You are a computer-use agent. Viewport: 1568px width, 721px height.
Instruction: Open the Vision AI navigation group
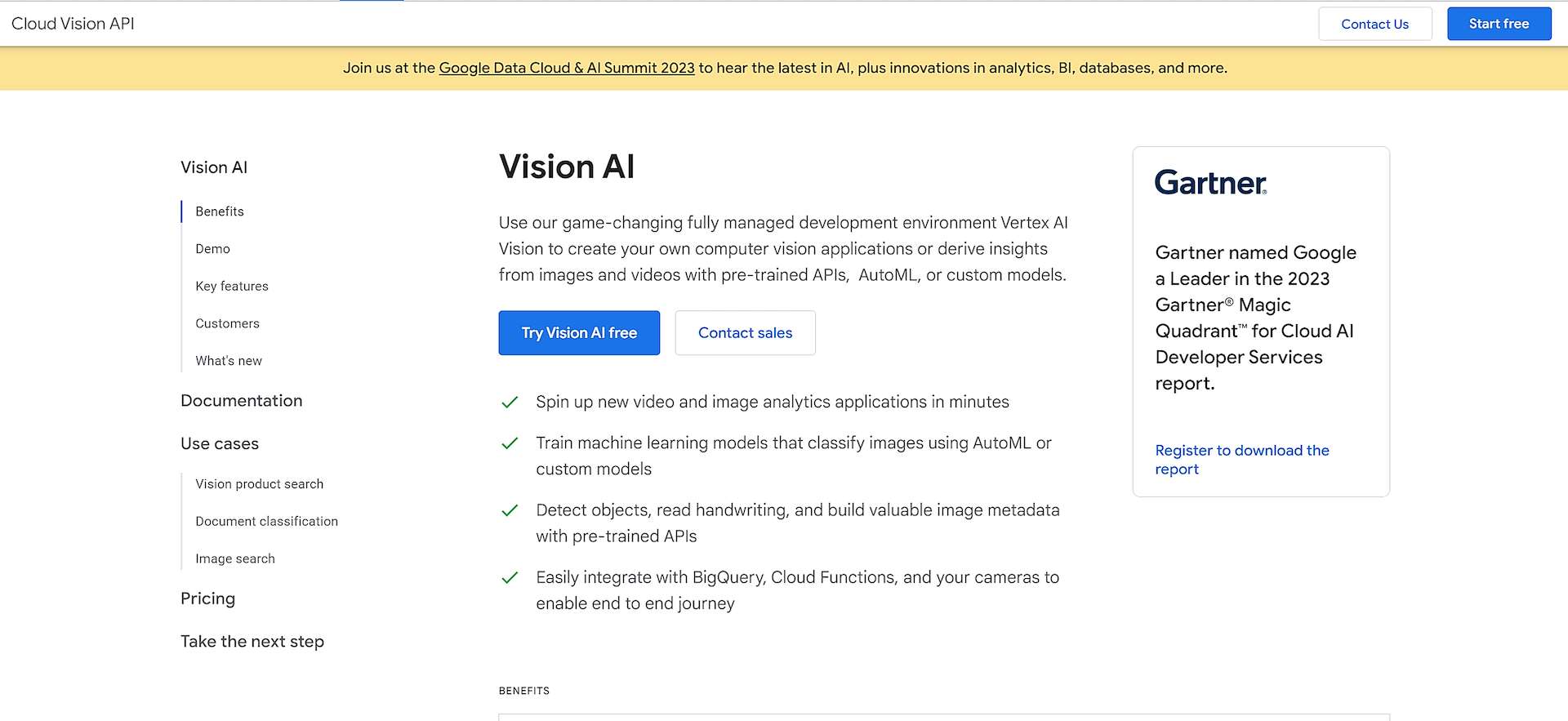tap(214, 167)
